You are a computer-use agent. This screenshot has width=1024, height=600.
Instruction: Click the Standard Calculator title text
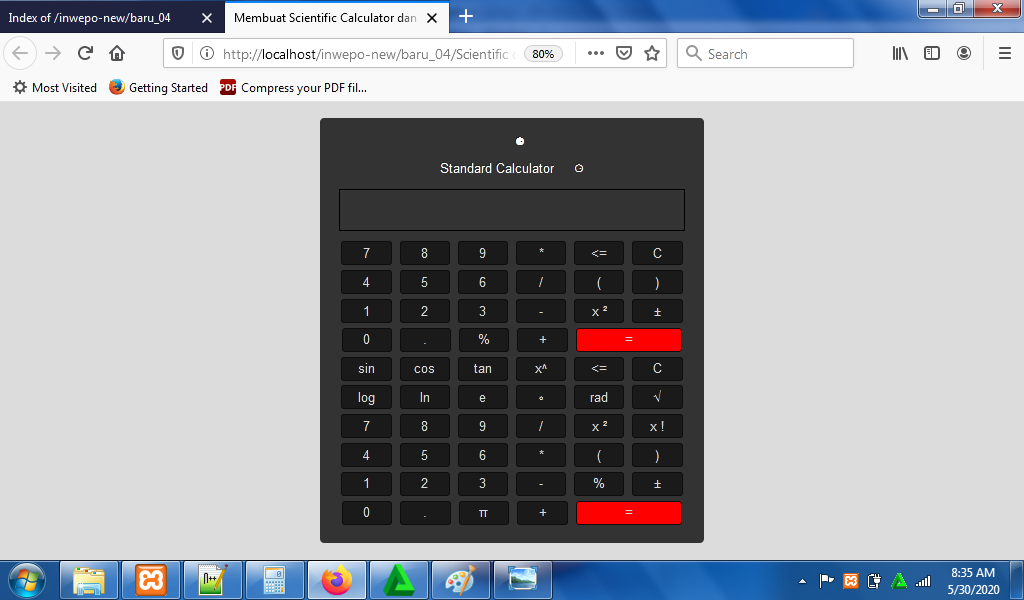click(x=497, y=168)
